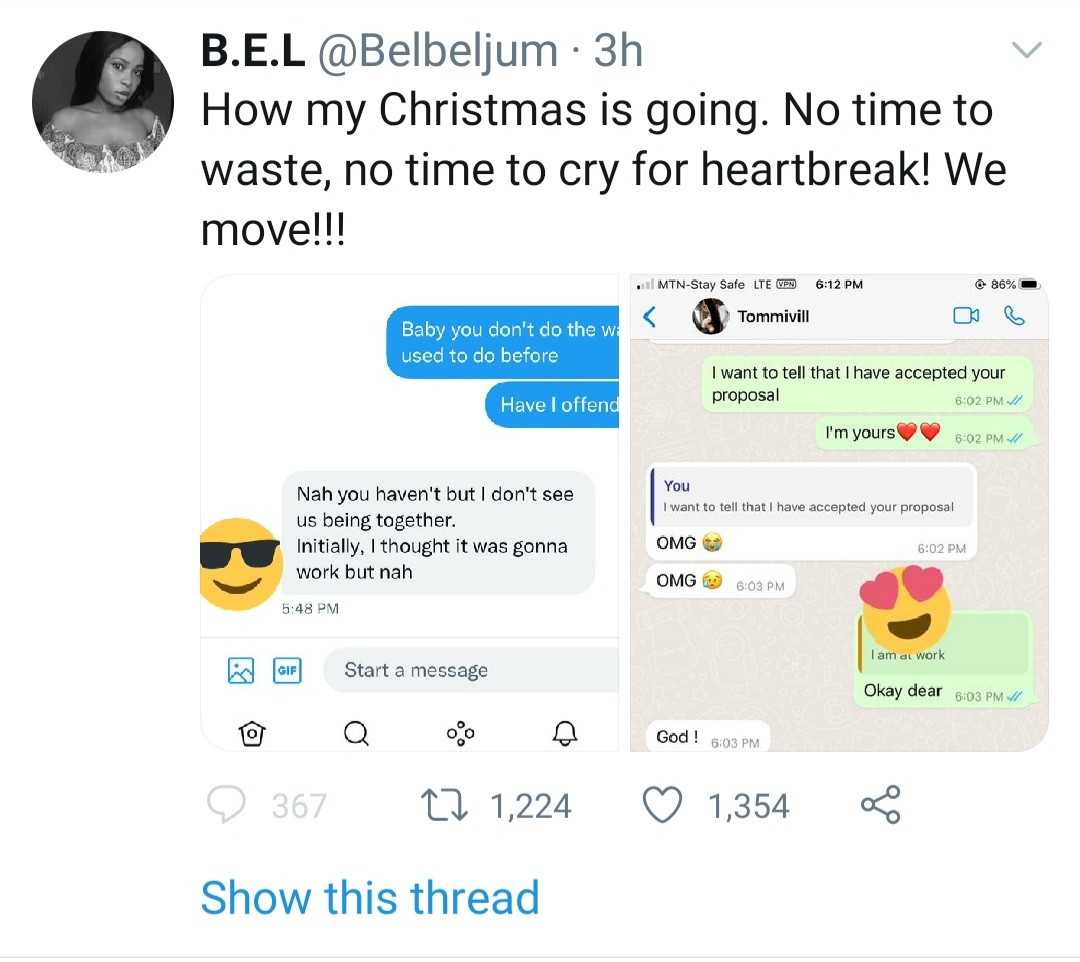1080x962 pixels.
Task: Tap the reply speech bubble icon
Action: point(225,805)
